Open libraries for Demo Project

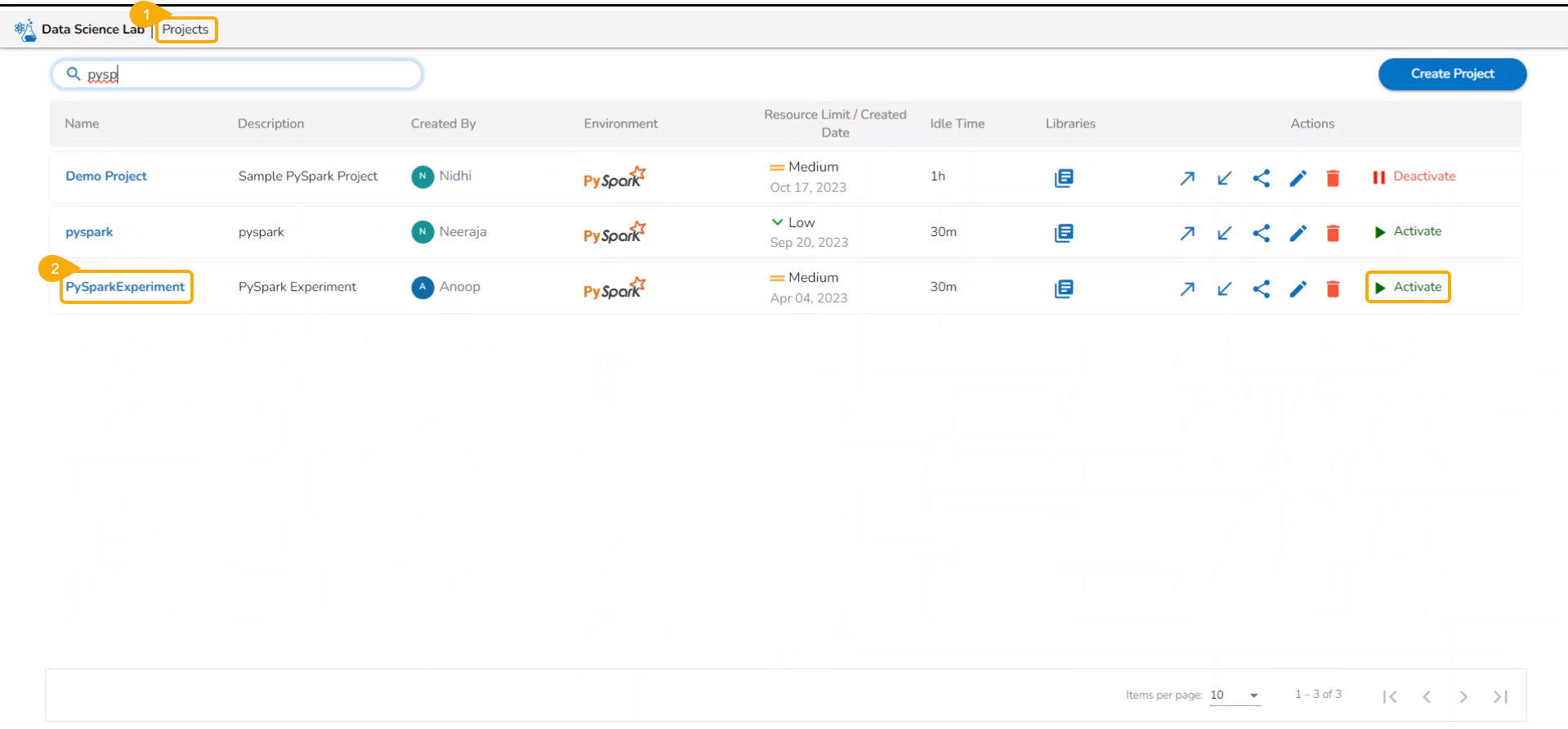1064,177
